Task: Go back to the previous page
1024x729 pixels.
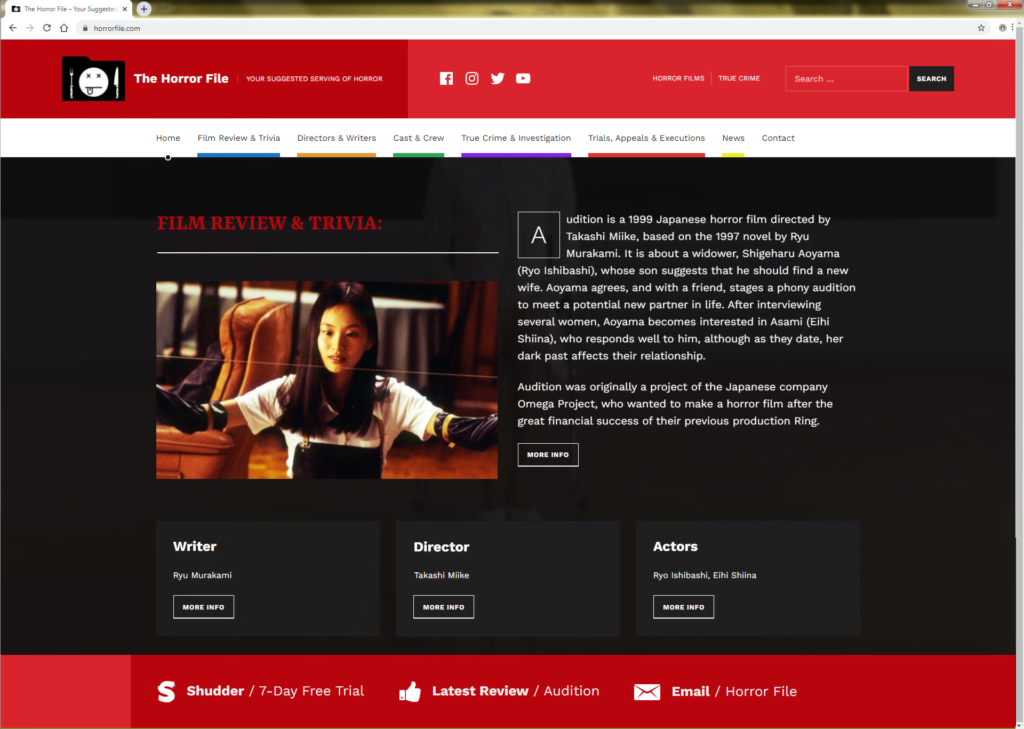Action: [12, 28]
